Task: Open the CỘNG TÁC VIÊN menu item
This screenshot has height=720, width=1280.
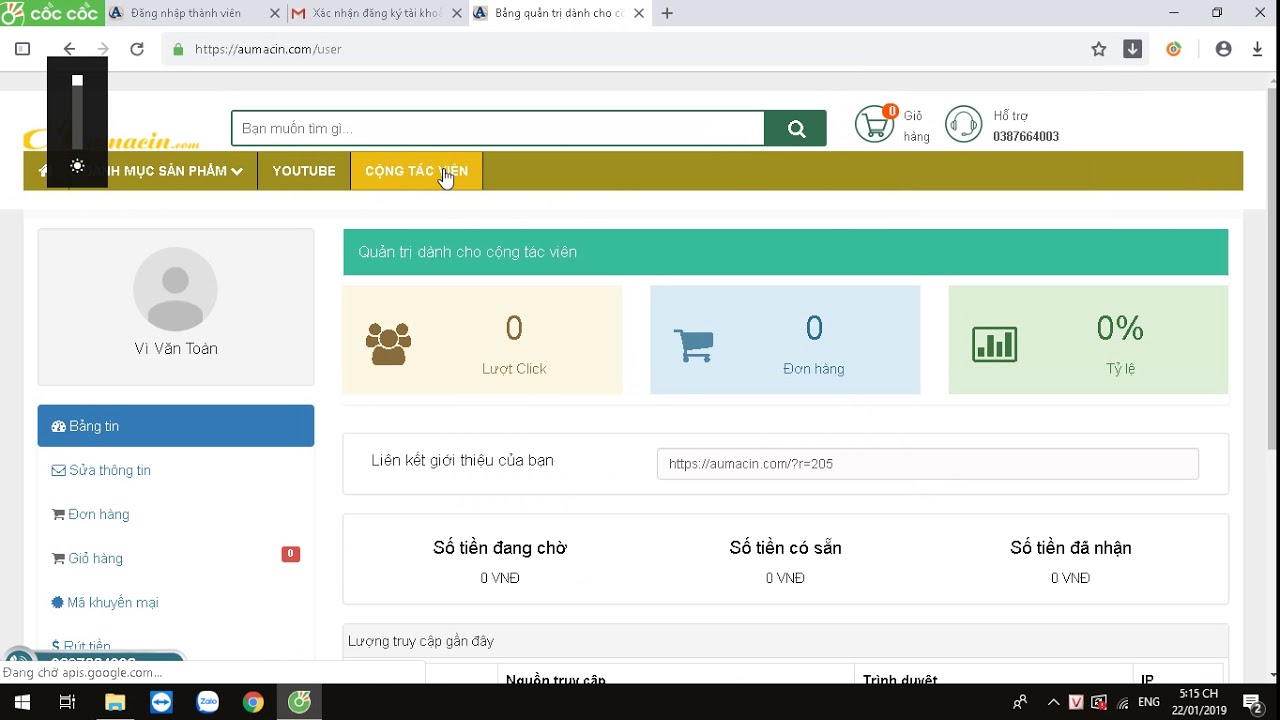Action: point(416,171)
